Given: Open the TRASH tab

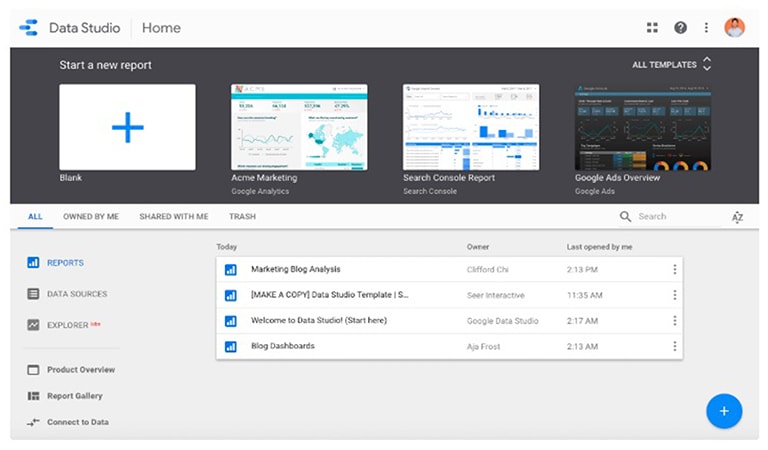Looking at the screenshot, I should coord(242,216).
